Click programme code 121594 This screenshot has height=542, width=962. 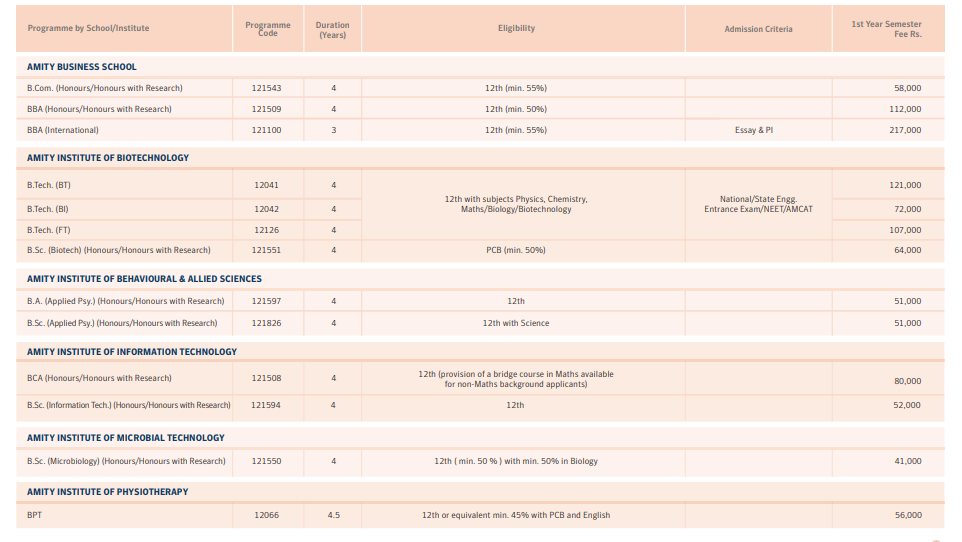pos(266,405)
